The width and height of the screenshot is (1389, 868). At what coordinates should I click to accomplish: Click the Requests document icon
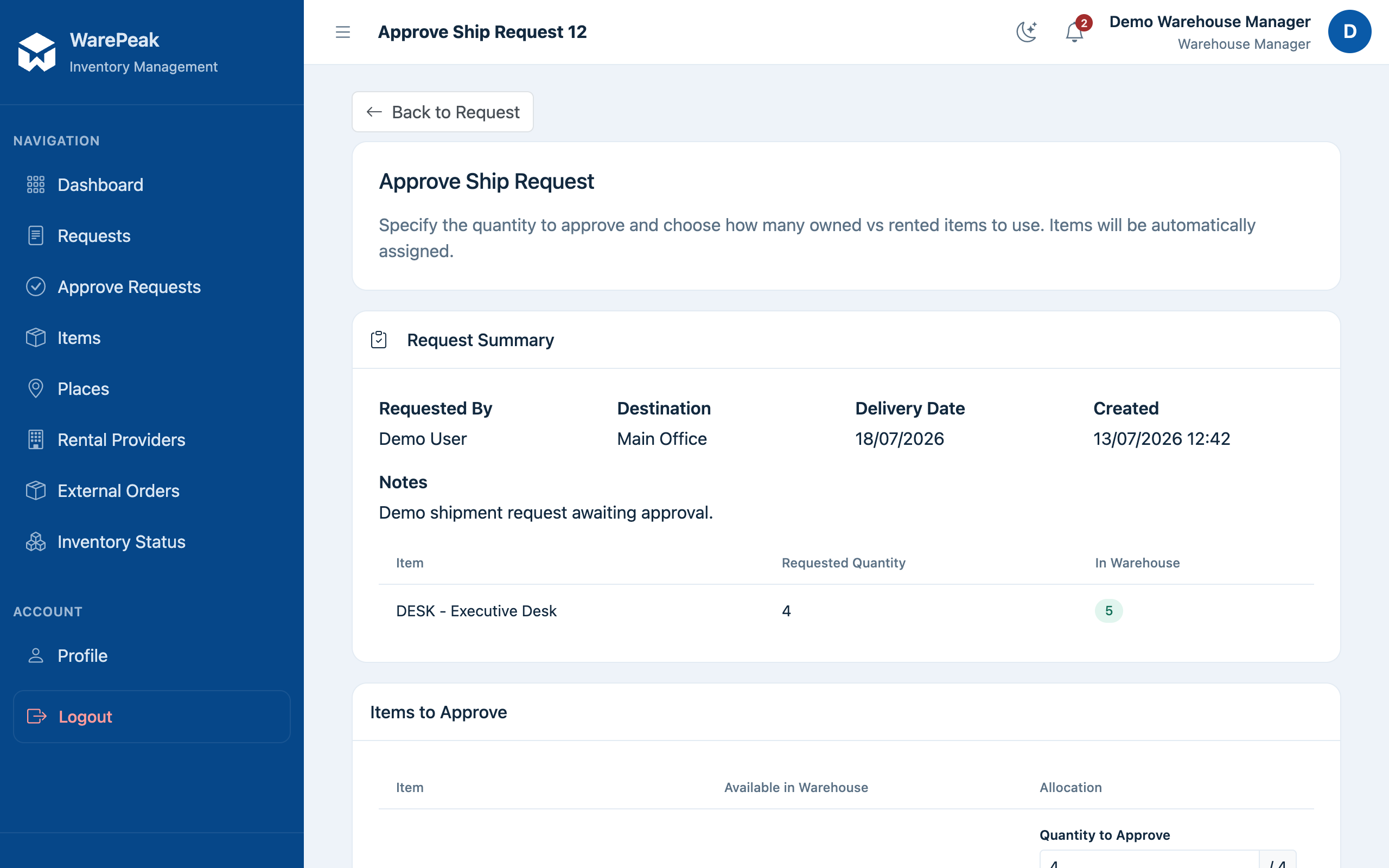click(36, 236)
